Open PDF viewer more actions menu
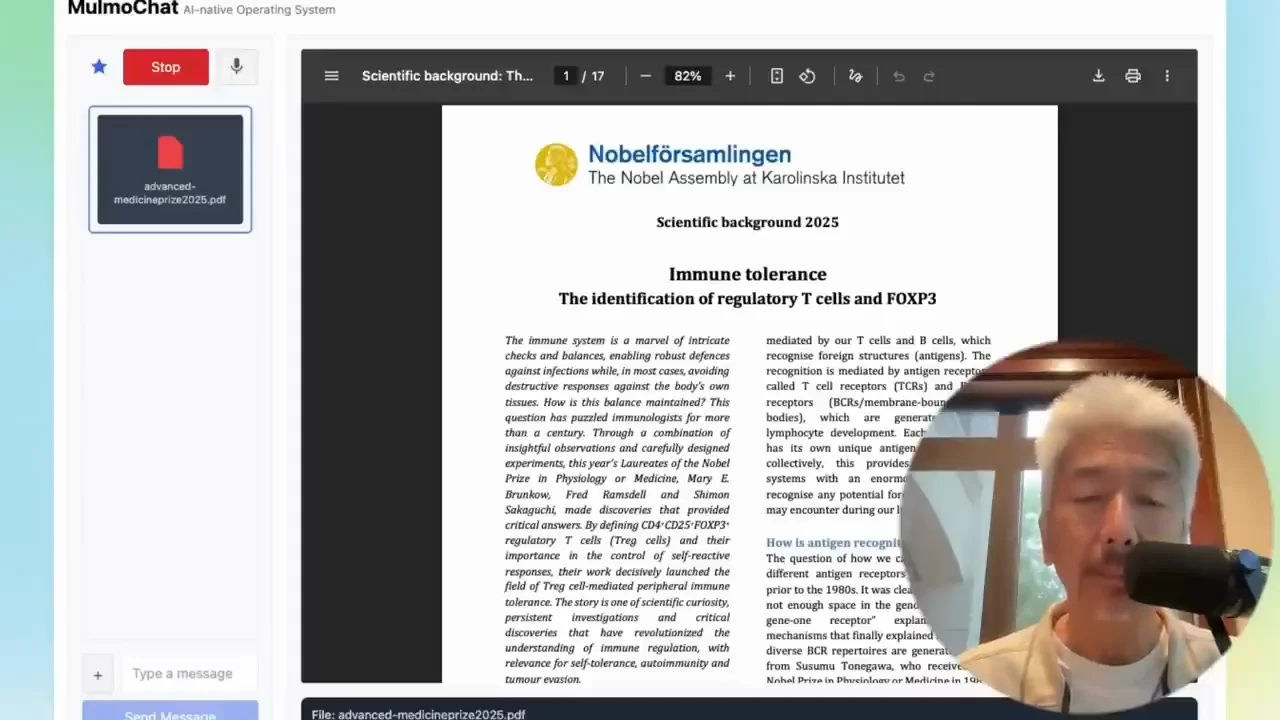Screen dimensions: 1280x720 (x=1167, y=76)
